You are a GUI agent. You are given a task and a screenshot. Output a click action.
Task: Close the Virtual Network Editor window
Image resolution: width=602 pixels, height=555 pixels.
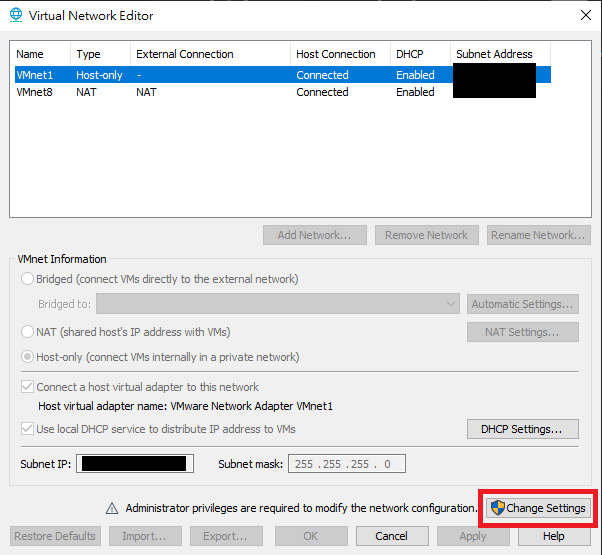click(x=585, y=15)
